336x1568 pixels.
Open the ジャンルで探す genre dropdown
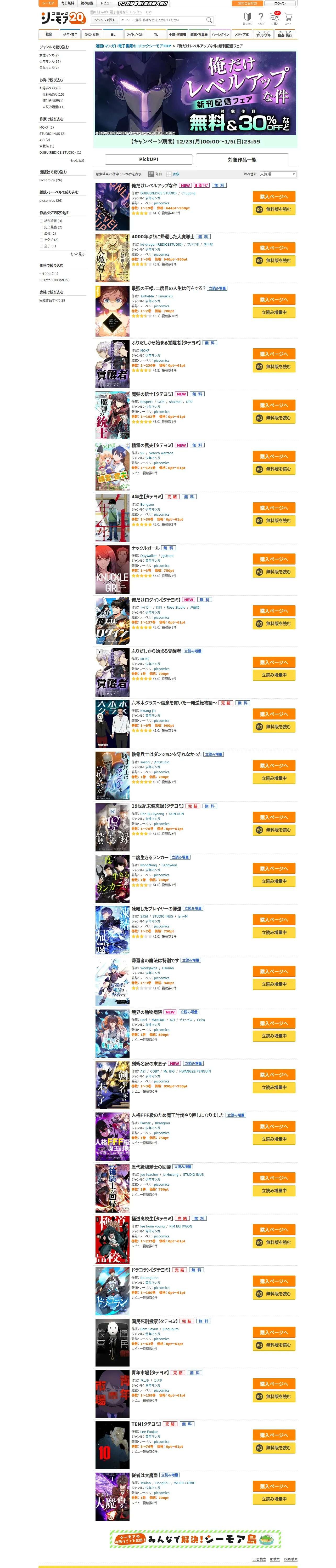tap(105, 20)
